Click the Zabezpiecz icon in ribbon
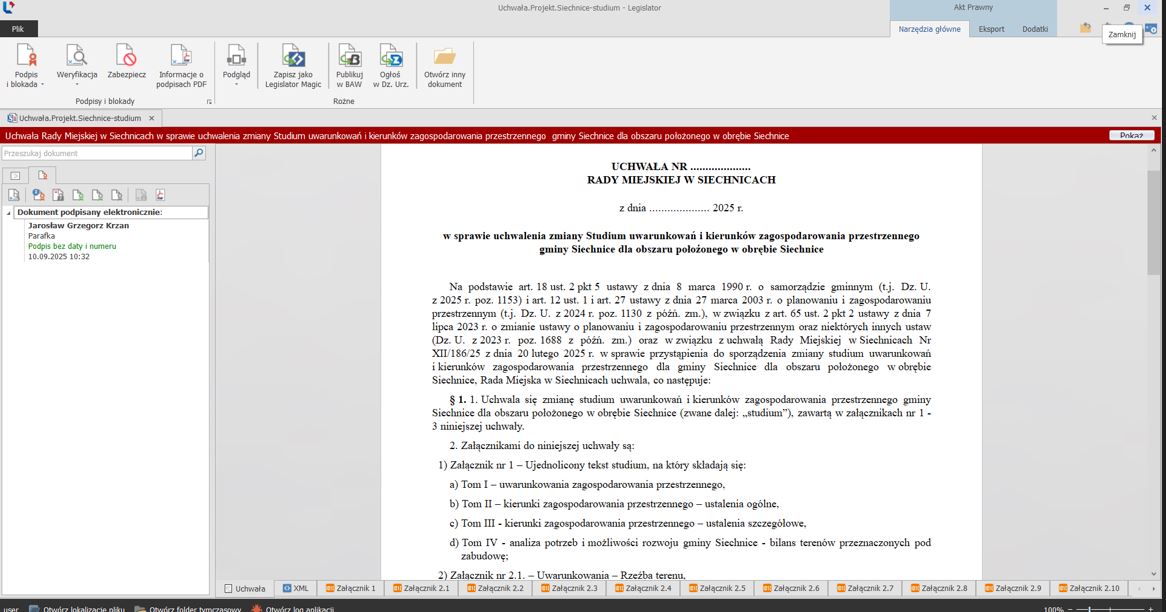This screenshot has height=612, width=1166. pyautogui.click(x=126, y=56)
